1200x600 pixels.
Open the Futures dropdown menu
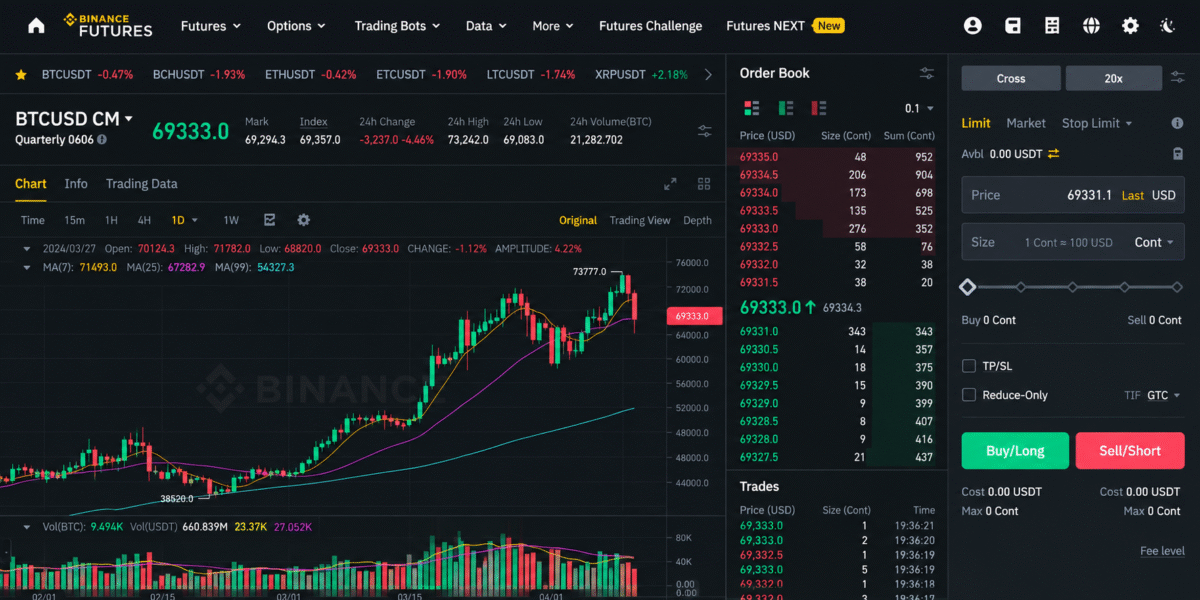pos(211,26)
